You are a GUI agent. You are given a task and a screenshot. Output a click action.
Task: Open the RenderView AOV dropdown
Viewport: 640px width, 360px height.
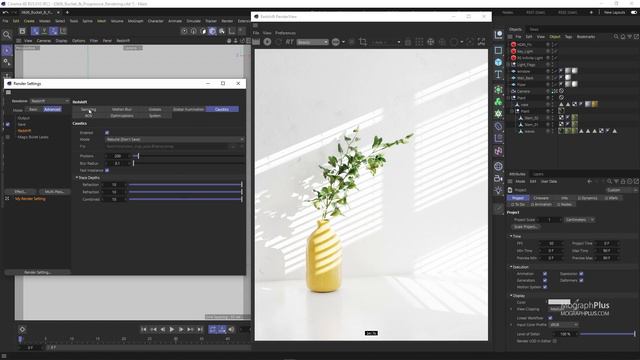(x=313, y=42)
